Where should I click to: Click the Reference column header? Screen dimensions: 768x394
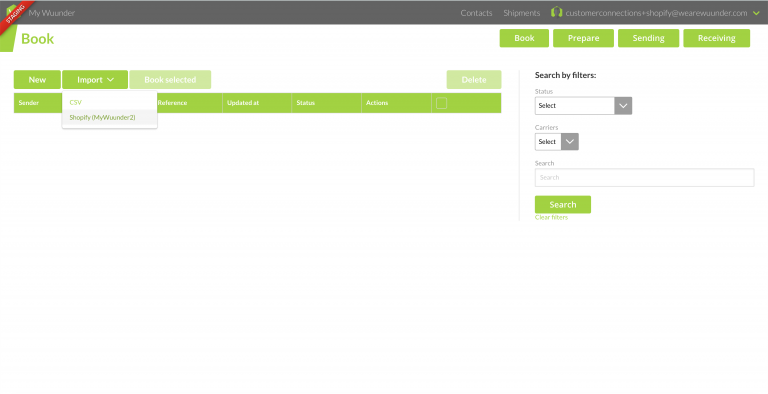[x=172, y=103]
